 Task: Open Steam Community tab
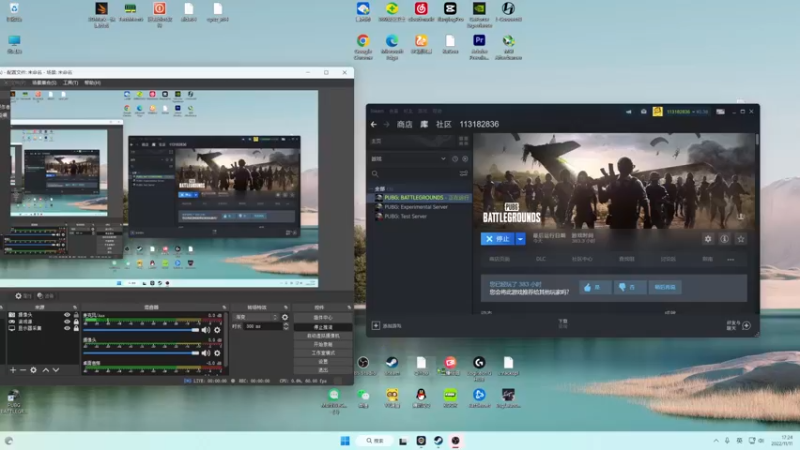443,124
